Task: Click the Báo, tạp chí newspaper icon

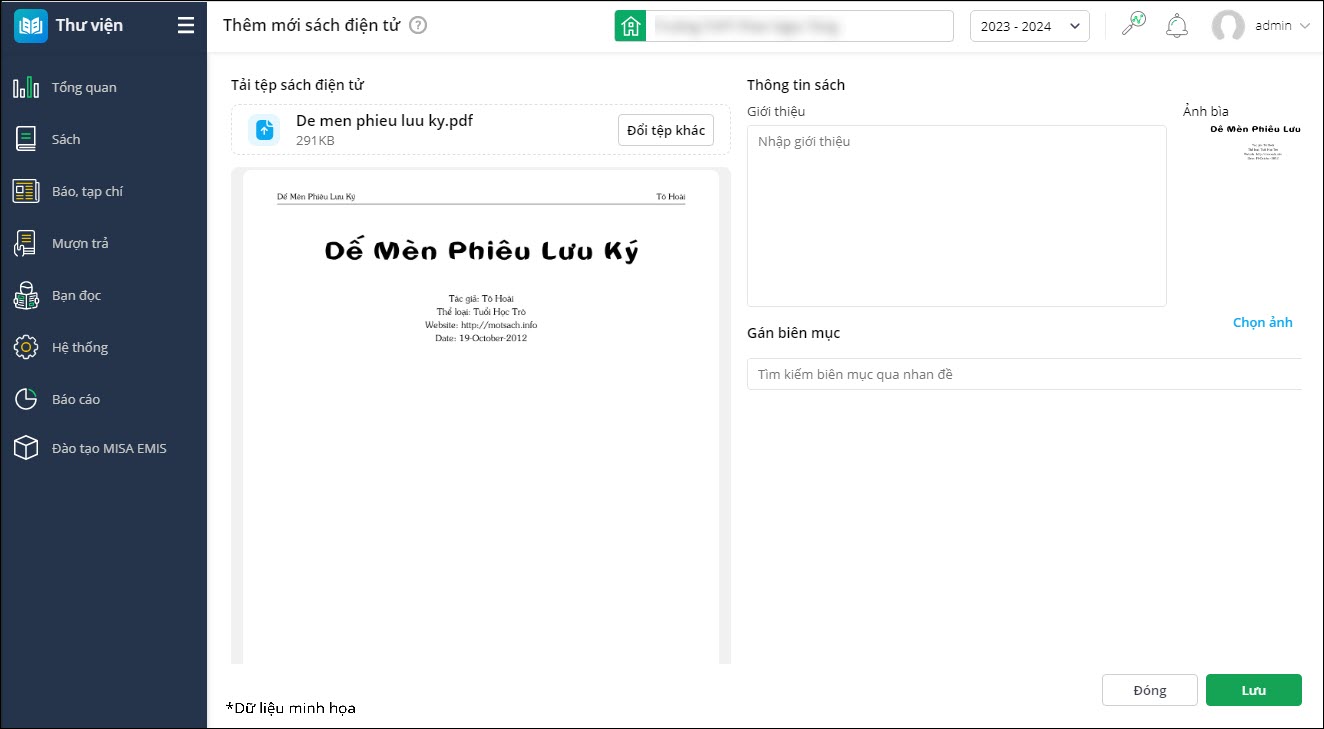Action: point(26,191)
